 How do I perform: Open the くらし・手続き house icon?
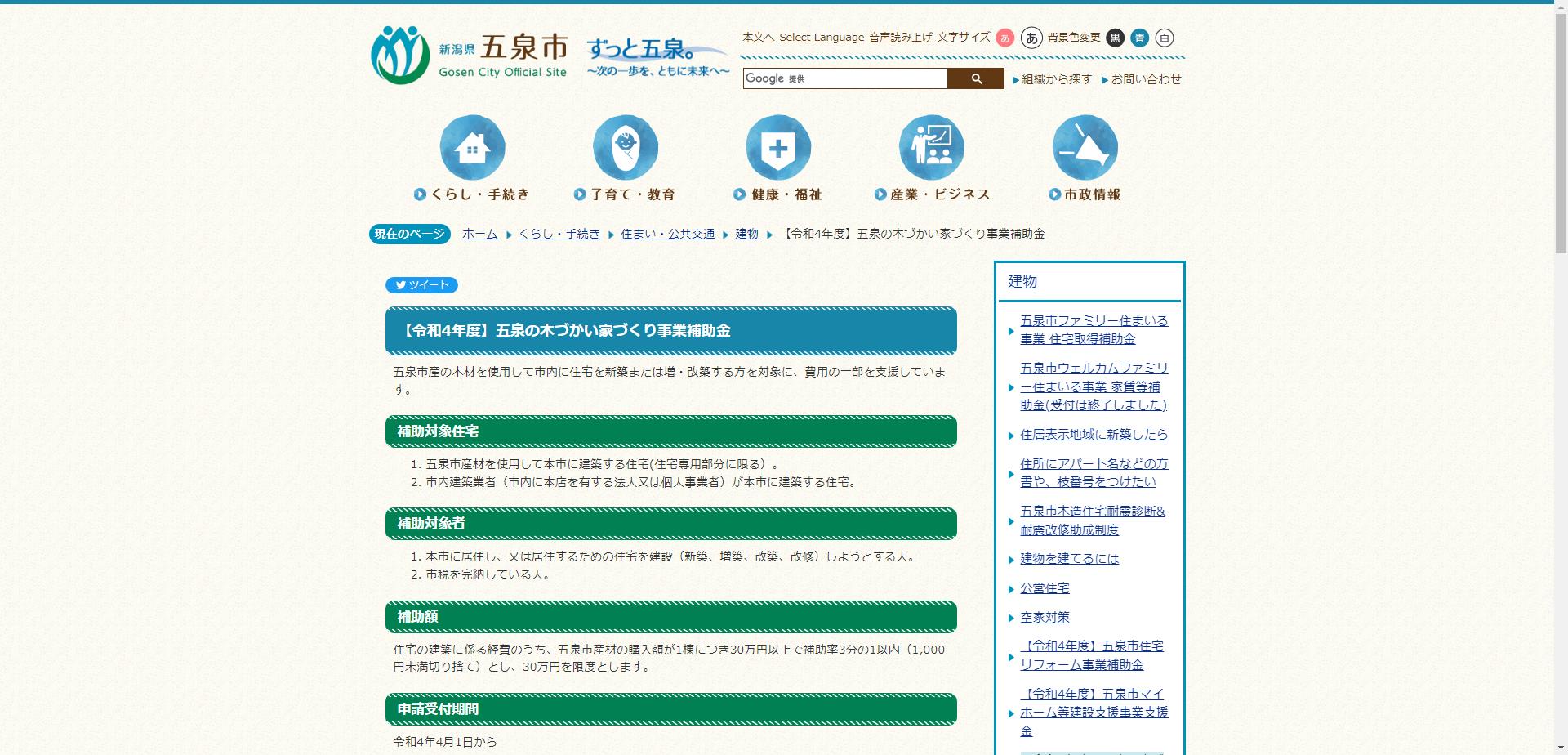tap(472, 147)
